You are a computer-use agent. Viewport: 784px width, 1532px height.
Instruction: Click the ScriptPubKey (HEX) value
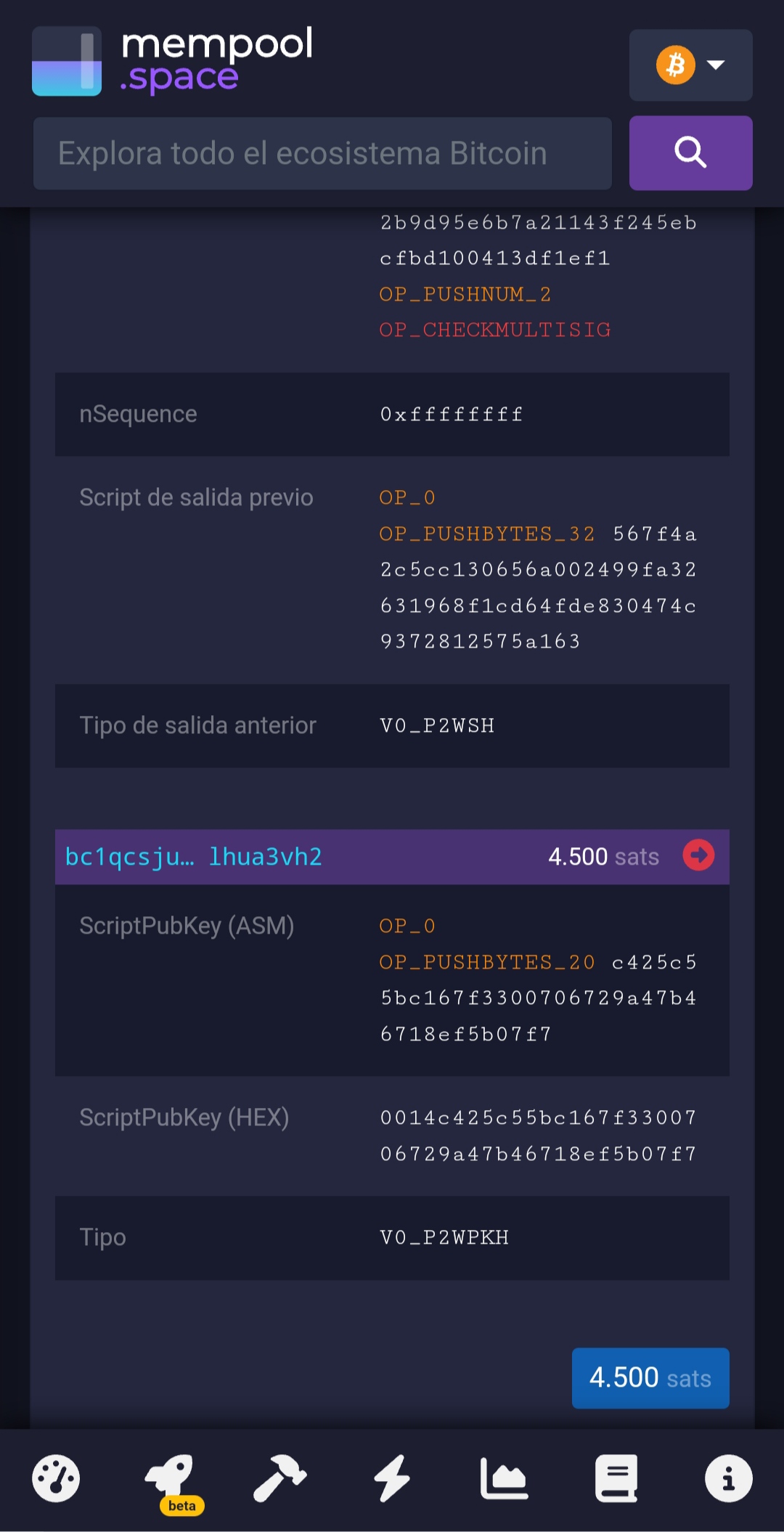pos(538,1136)
